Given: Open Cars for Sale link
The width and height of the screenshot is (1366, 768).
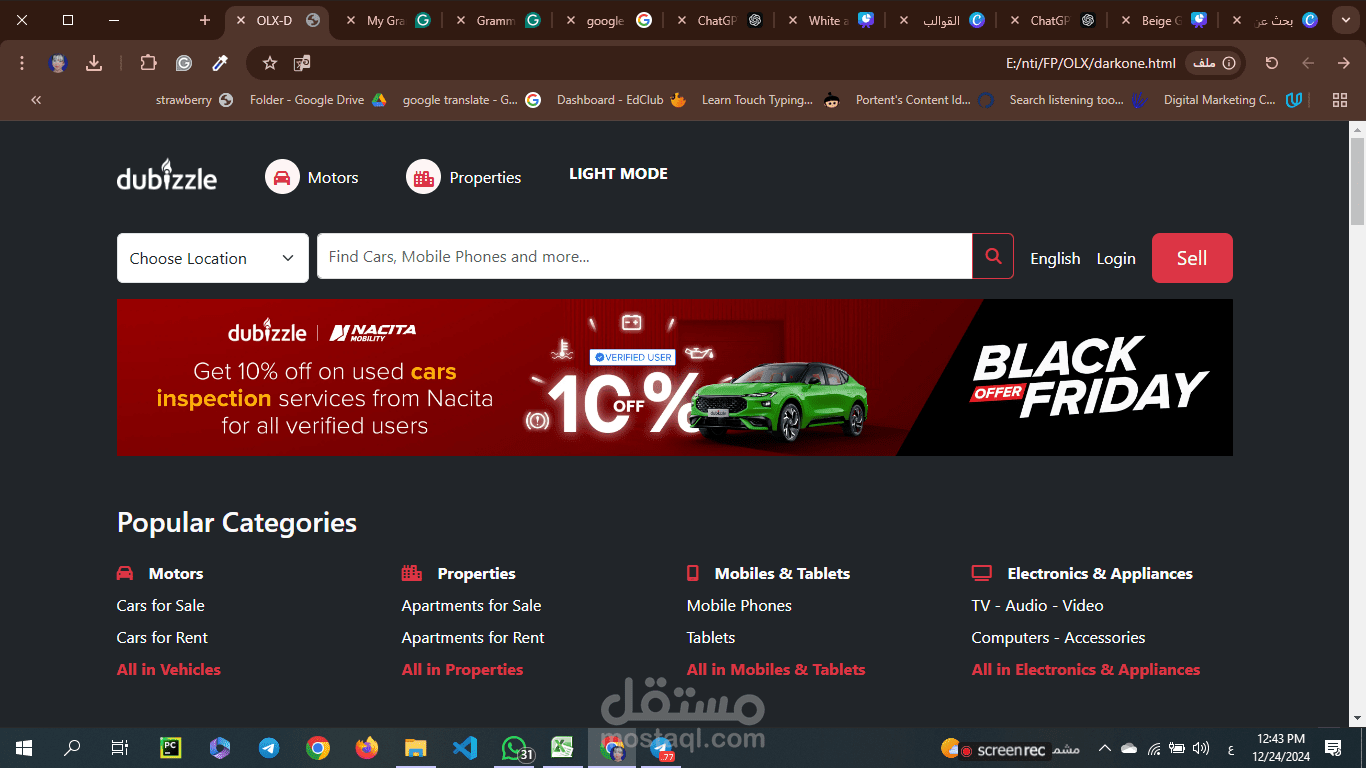Looking at the screenshot, I should [161, 605].
